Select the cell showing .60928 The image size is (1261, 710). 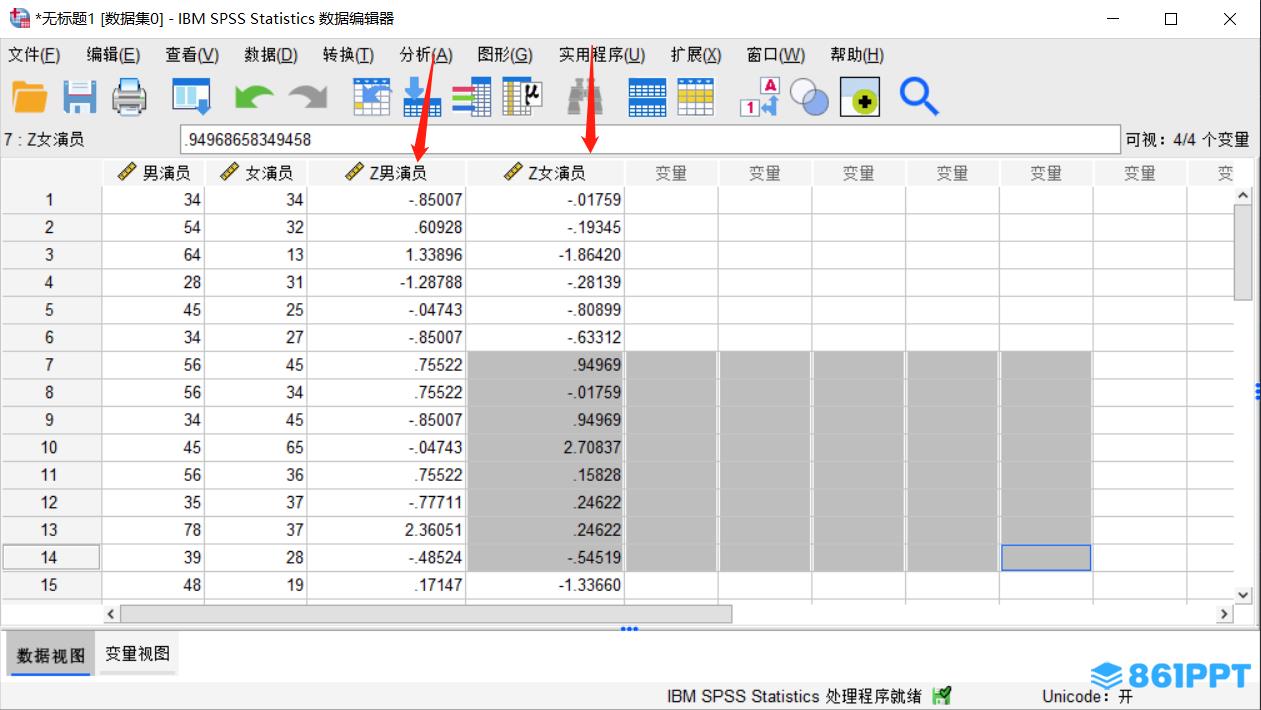click(x=386, y=227)
